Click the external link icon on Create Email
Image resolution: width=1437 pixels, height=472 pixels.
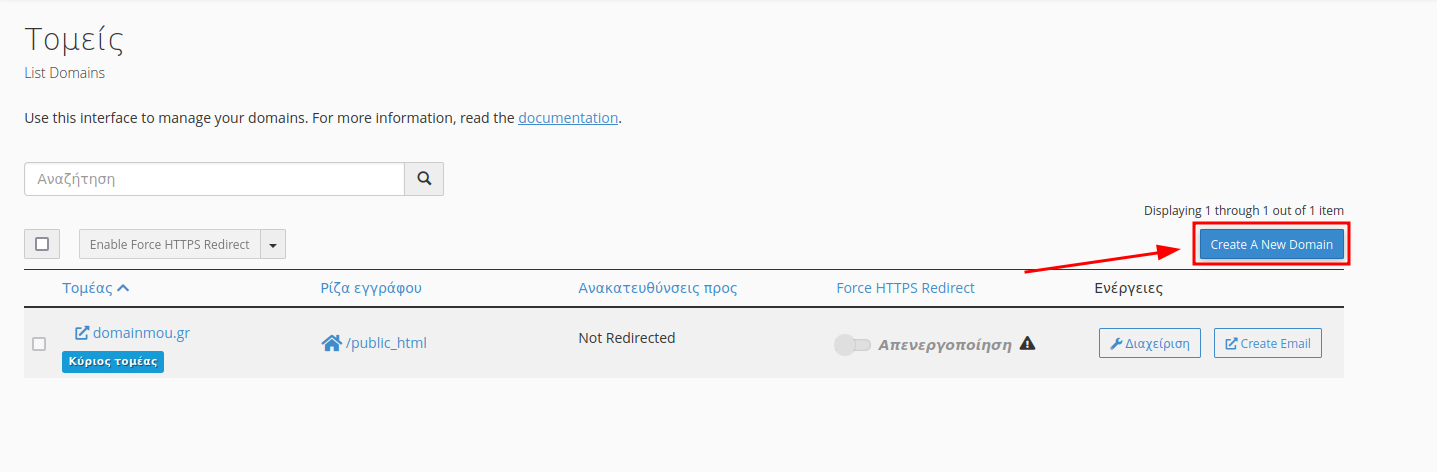1231,343
